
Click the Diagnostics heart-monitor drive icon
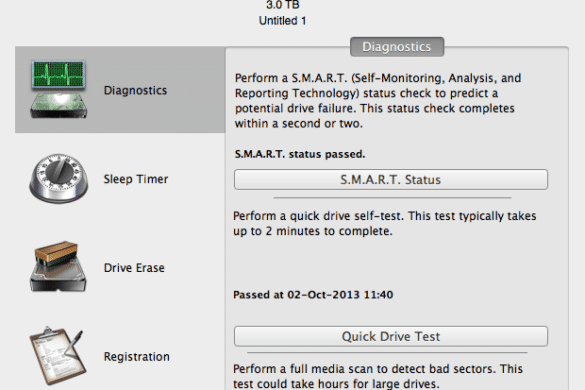[x=59, y=90]
